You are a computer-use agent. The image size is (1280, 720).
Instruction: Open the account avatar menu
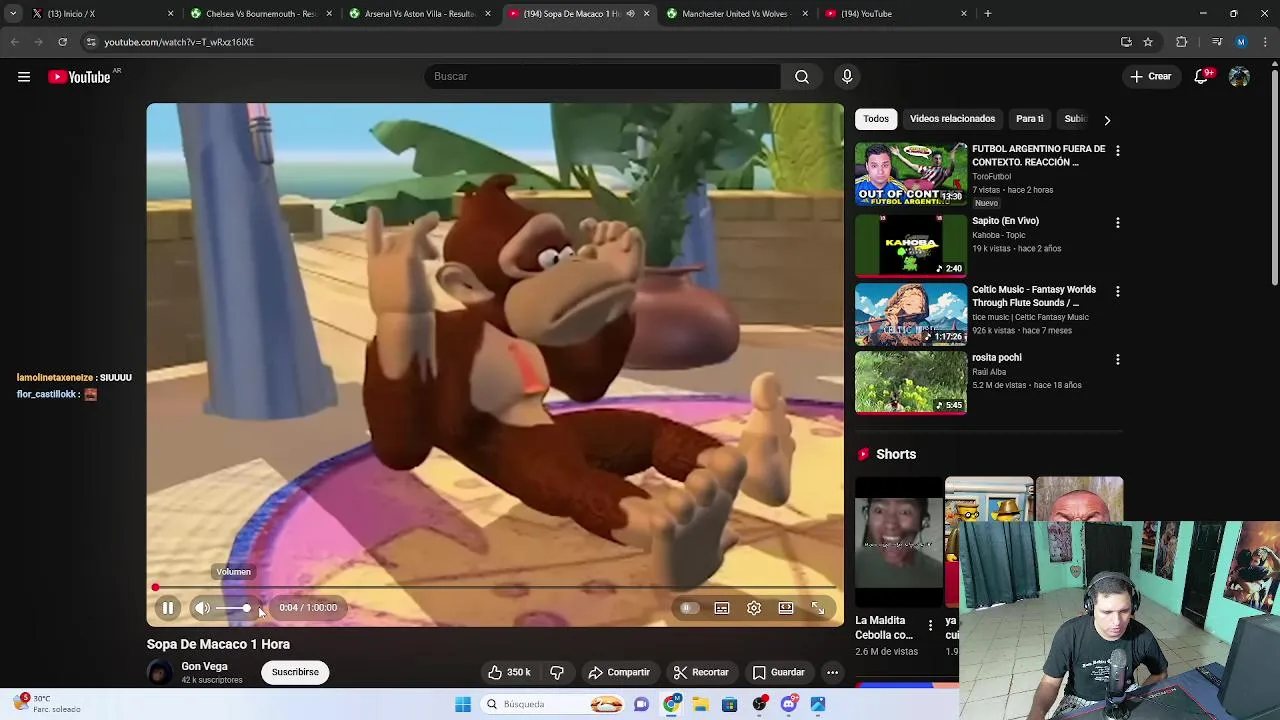click(1239, 76)
